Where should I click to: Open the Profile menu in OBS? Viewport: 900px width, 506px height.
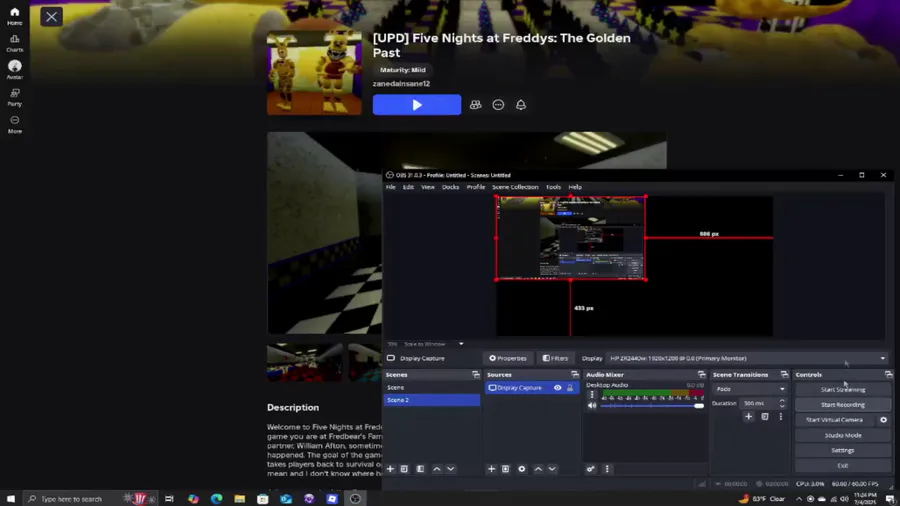476,187
